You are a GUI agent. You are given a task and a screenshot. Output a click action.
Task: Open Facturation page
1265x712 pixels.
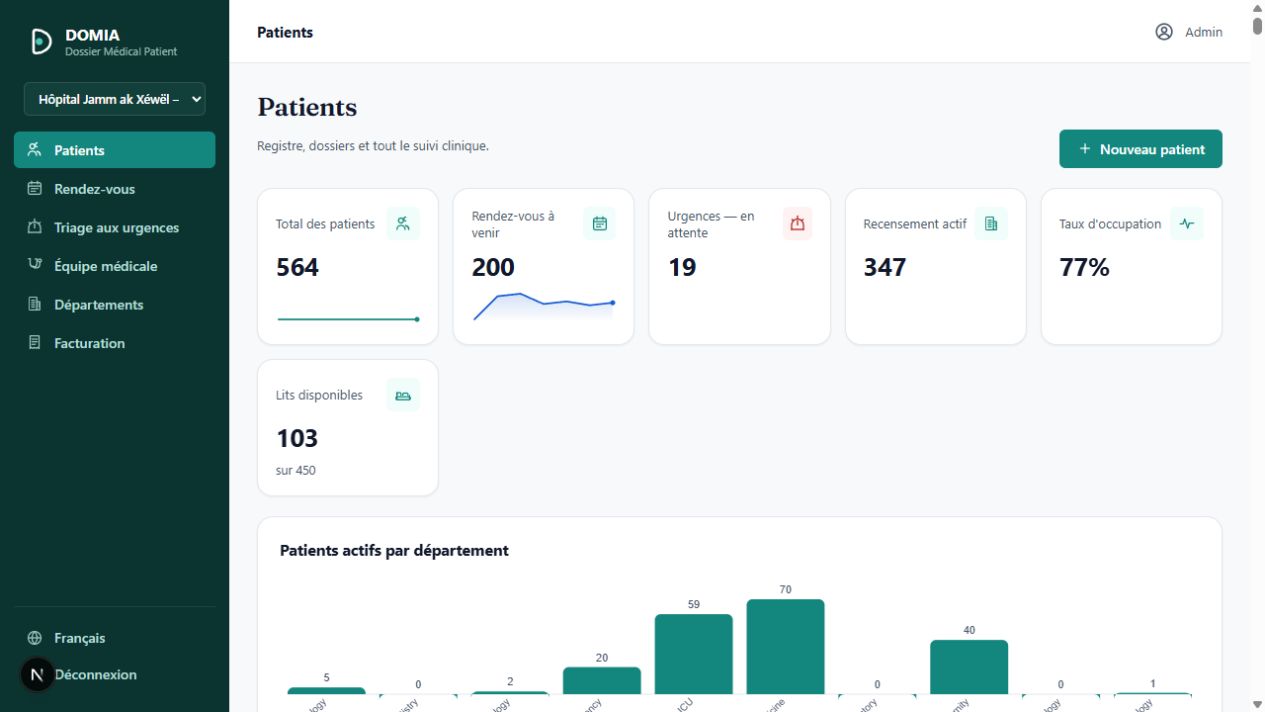pyautogui.click(x=115, y=343)
